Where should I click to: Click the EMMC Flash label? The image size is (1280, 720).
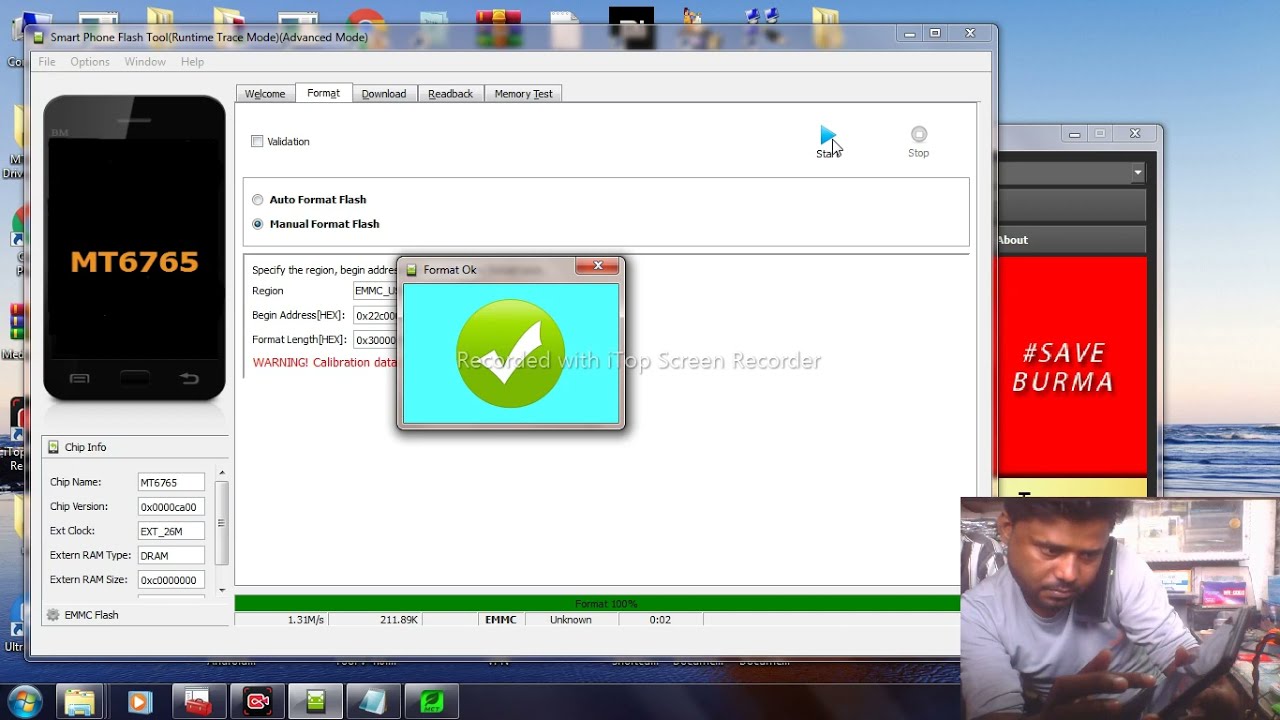click(91, 615)
